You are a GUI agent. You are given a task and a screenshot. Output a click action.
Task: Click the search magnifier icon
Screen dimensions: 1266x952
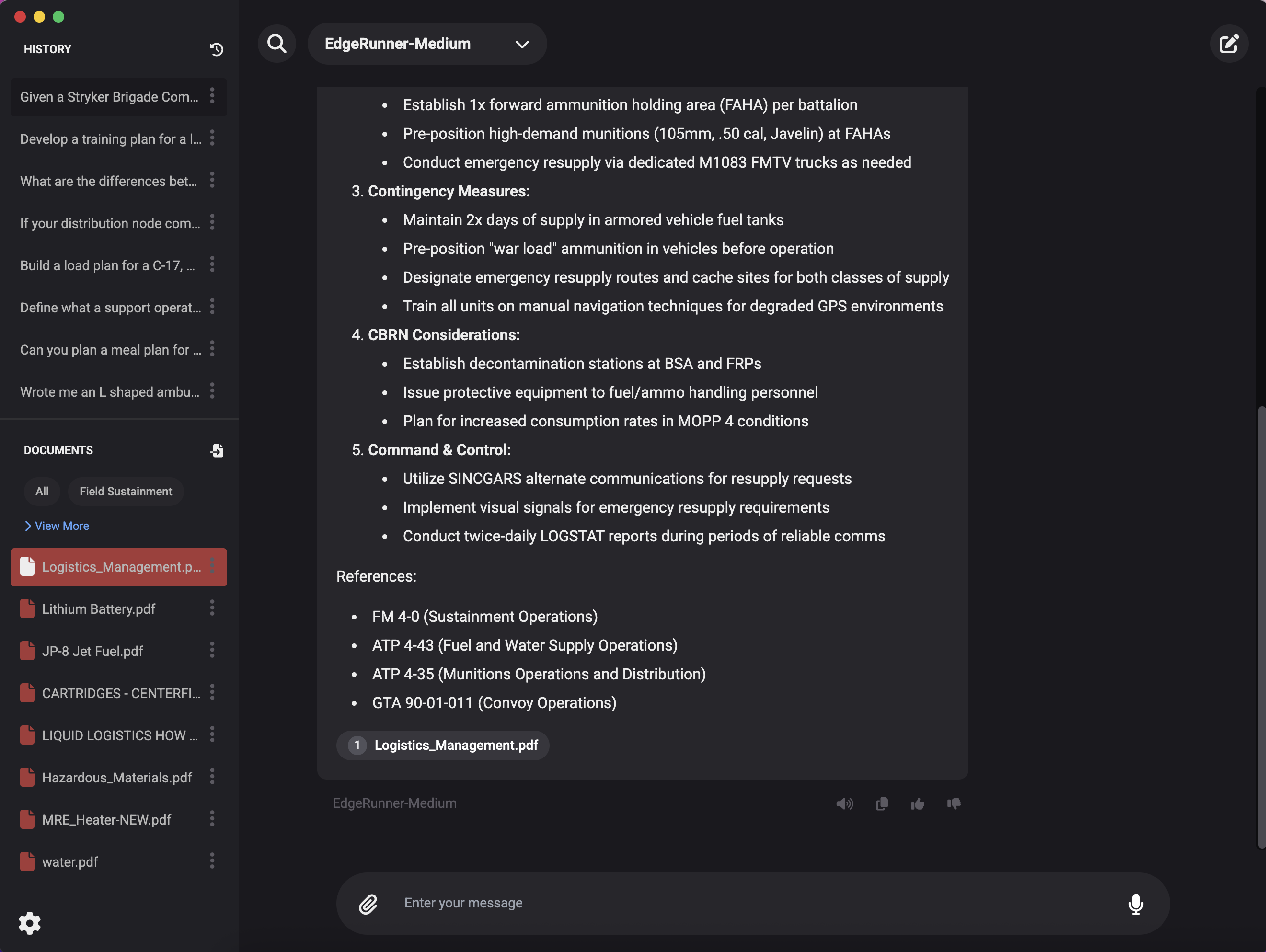[277, 44]
